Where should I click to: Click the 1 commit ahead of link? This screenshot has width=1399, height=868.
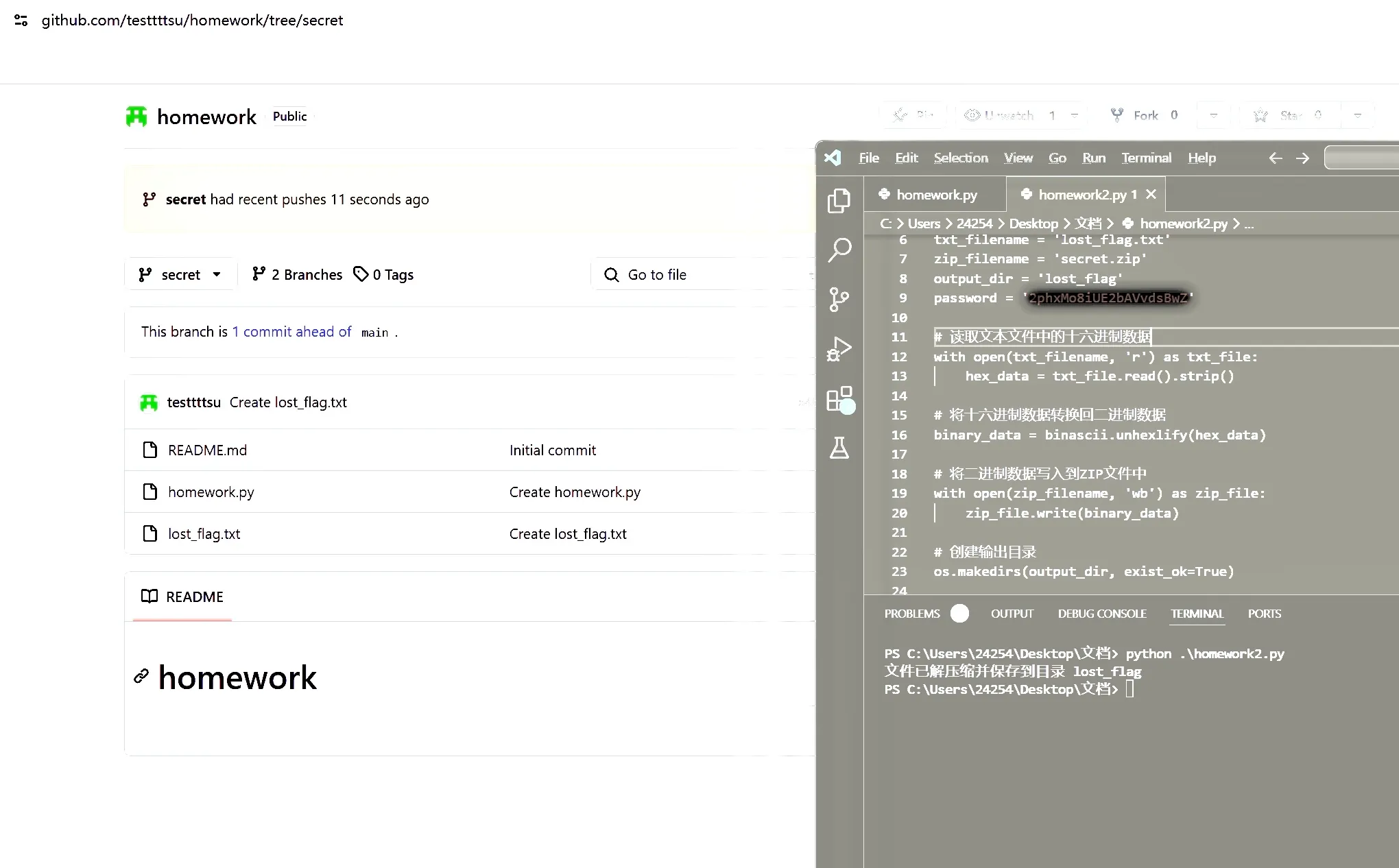292,332
